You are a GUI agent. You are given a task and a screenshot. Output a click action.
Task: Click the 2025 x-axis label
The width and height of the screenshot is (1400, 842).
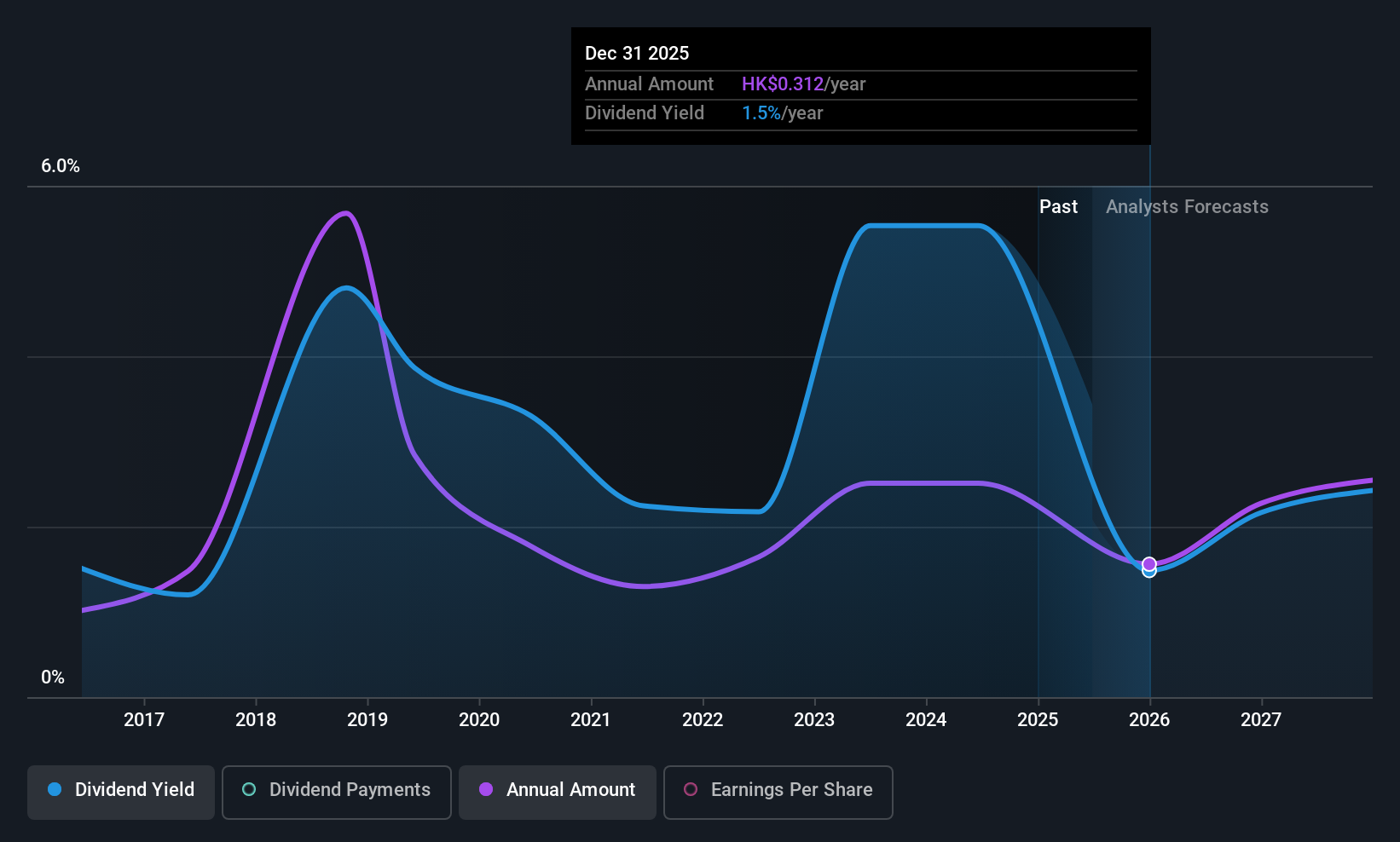[1038, 720]
